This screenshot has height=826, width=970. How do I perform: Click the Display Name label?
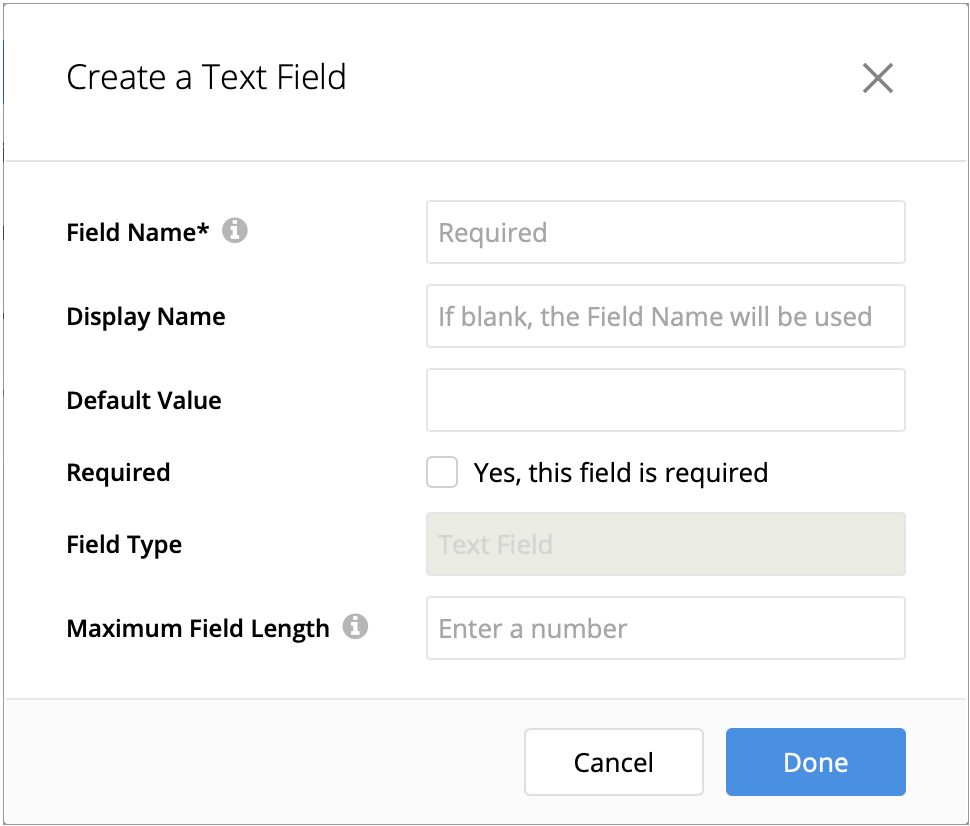[146, 317]
